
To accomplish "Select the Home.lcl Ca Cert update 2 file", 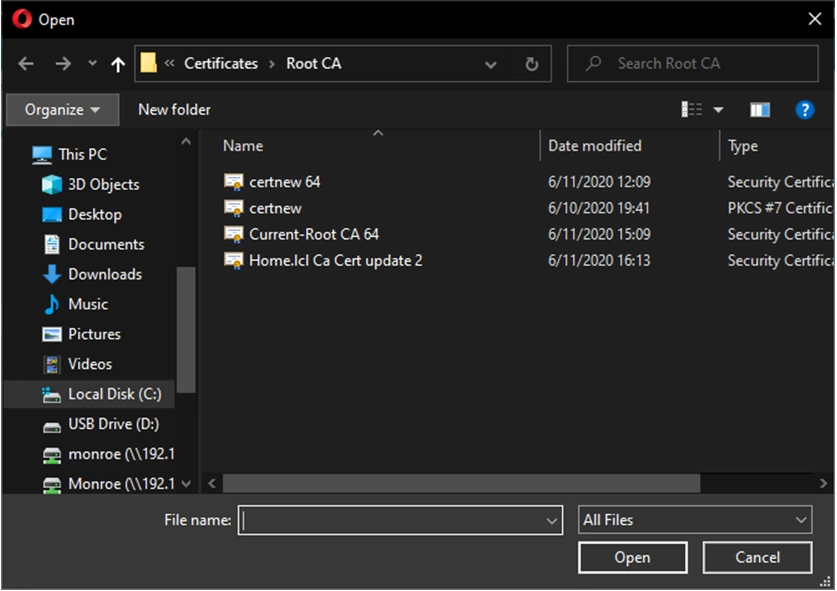I will [335, 260].
